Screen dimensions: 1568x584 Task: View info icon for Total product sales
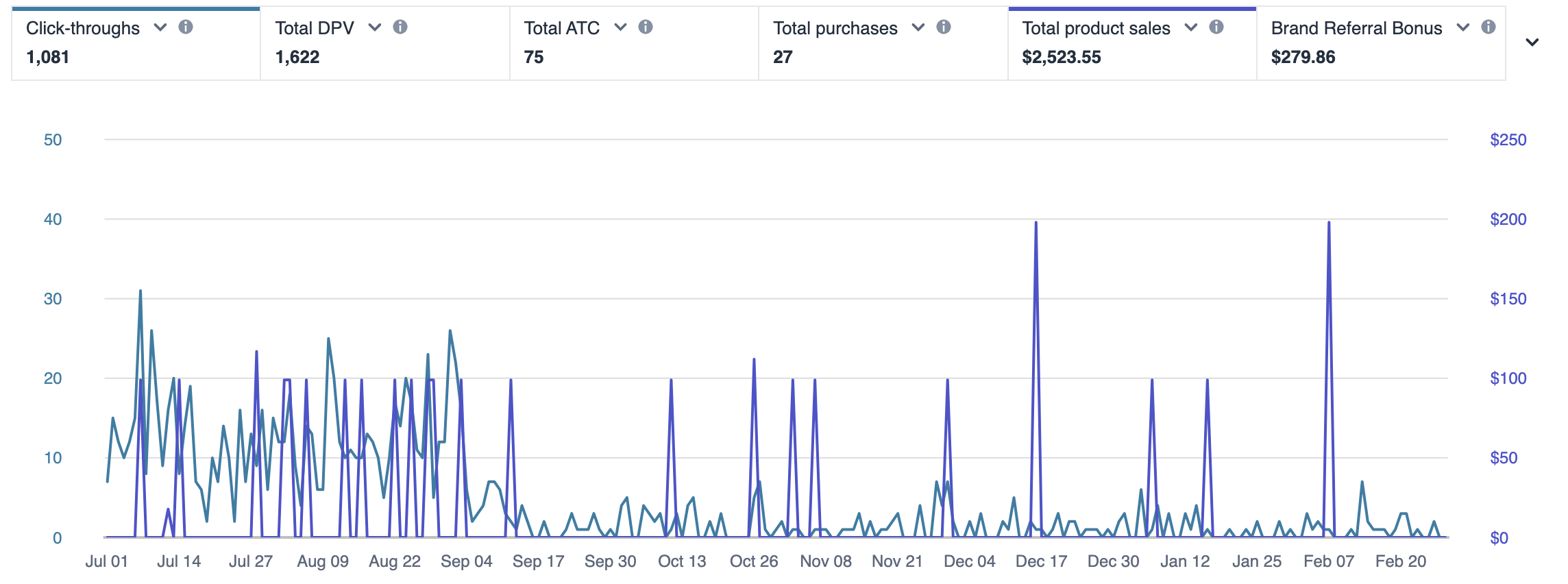pos(1216,27)
